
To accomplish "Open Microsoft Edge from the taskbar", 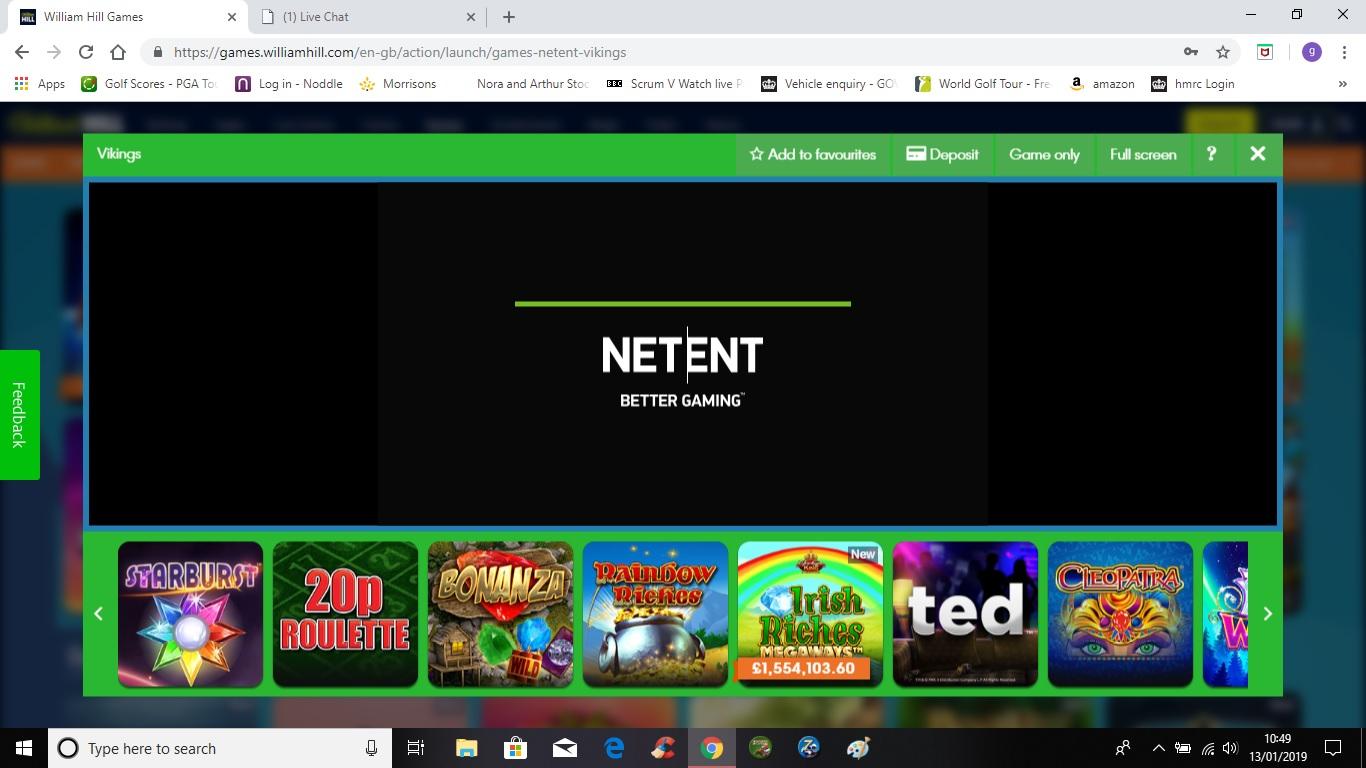I will pyautogui.click(x=614, y=748).
